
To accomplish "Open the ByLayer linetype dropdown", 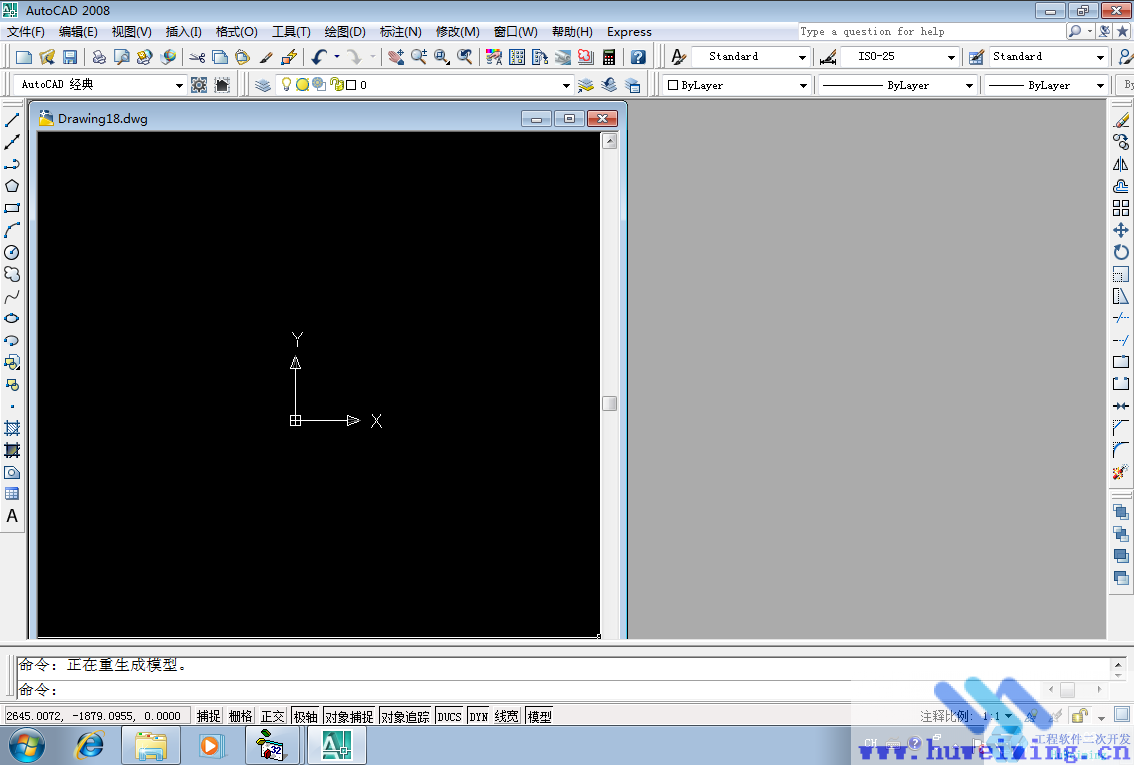I will click(x=969, y=85).
